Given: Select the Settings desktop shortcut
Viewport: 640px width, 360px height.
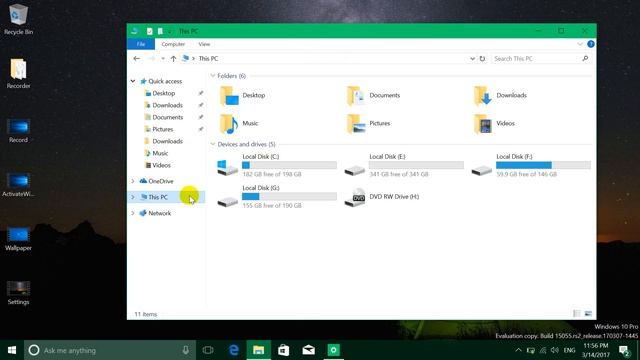Looking at the screenshot, I should pyautogui.click(x=18, y=293).
